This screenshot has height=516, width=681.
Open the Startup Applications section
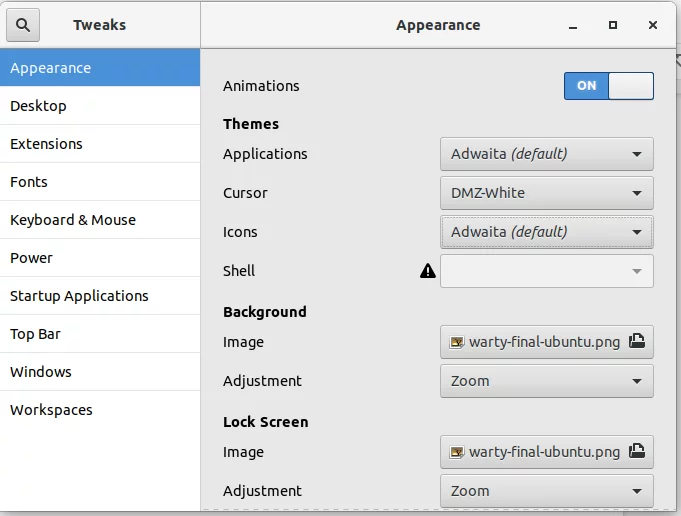coord(79,296)
